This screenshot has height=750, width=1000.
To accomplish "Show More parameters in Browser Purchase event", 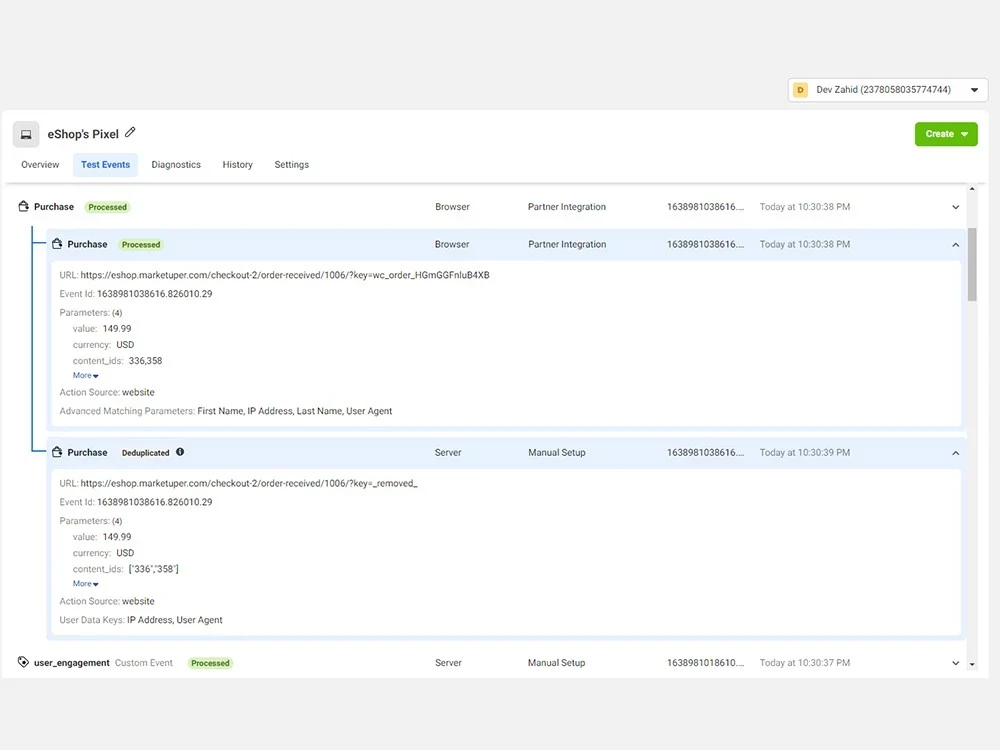I will click(x=85, y=375).
